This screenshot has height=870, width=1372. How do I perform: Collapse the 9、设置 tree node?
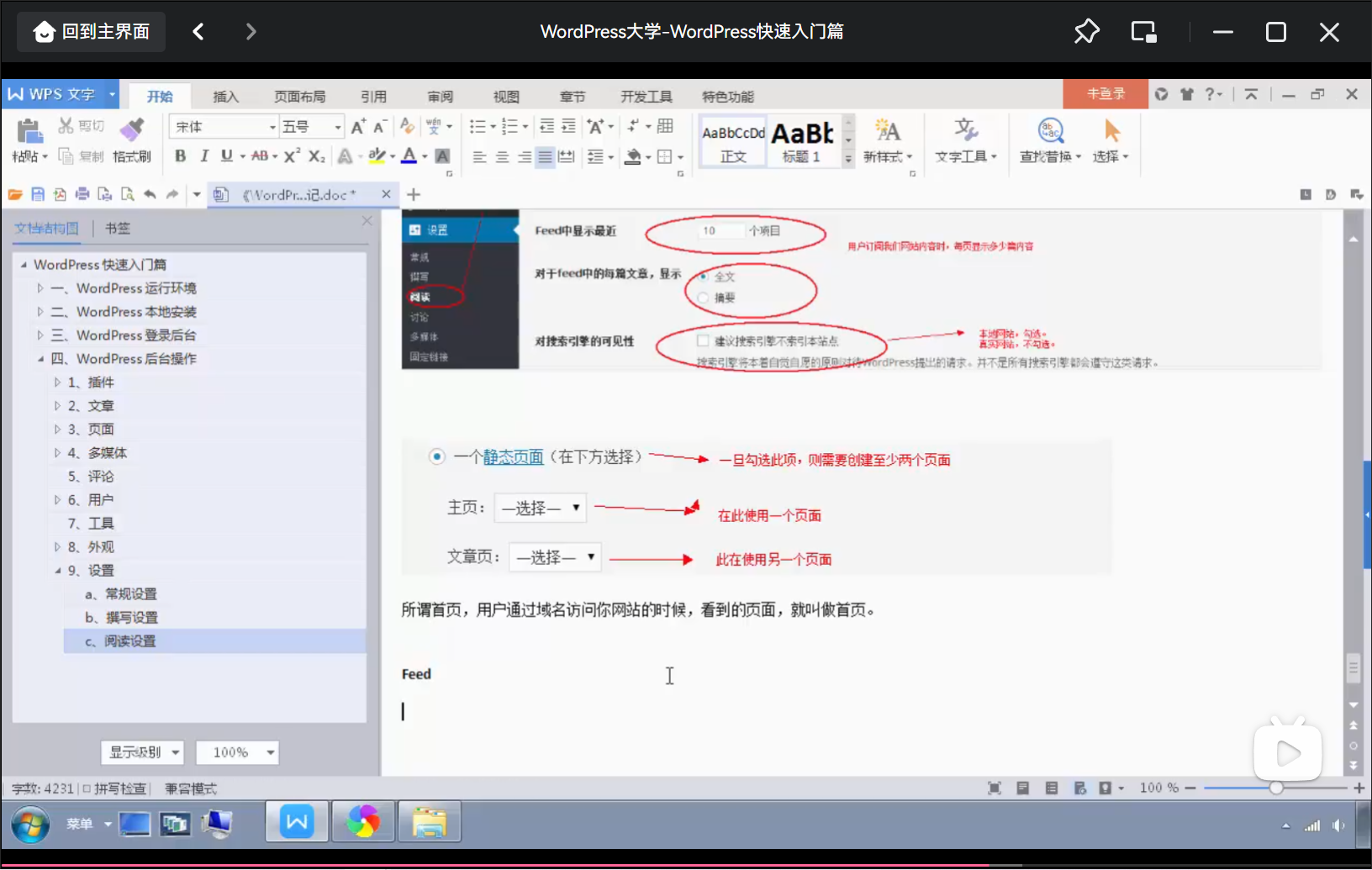pyautogui.click(x=57, y=571)
